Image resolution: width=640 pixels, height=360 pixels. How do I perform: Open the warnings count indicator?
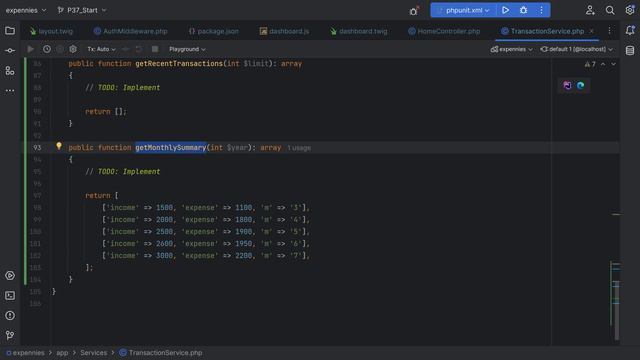click(x=590, y=64)
